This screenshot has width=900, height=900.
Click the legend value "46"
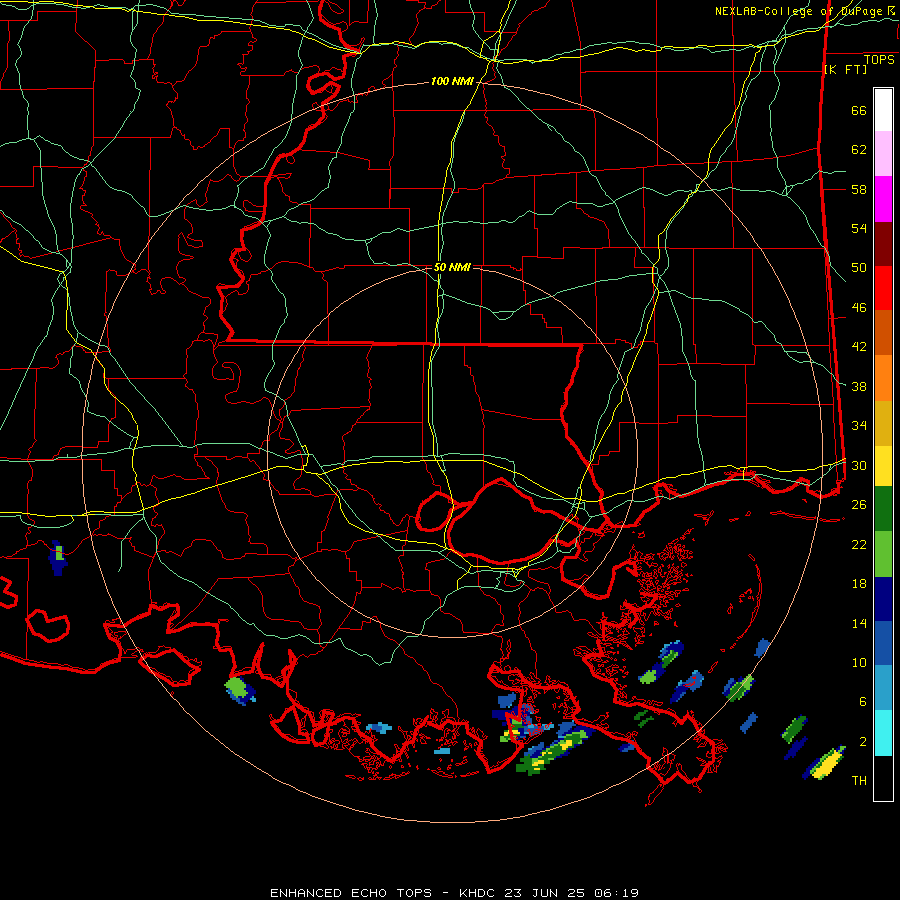(859, 308)
